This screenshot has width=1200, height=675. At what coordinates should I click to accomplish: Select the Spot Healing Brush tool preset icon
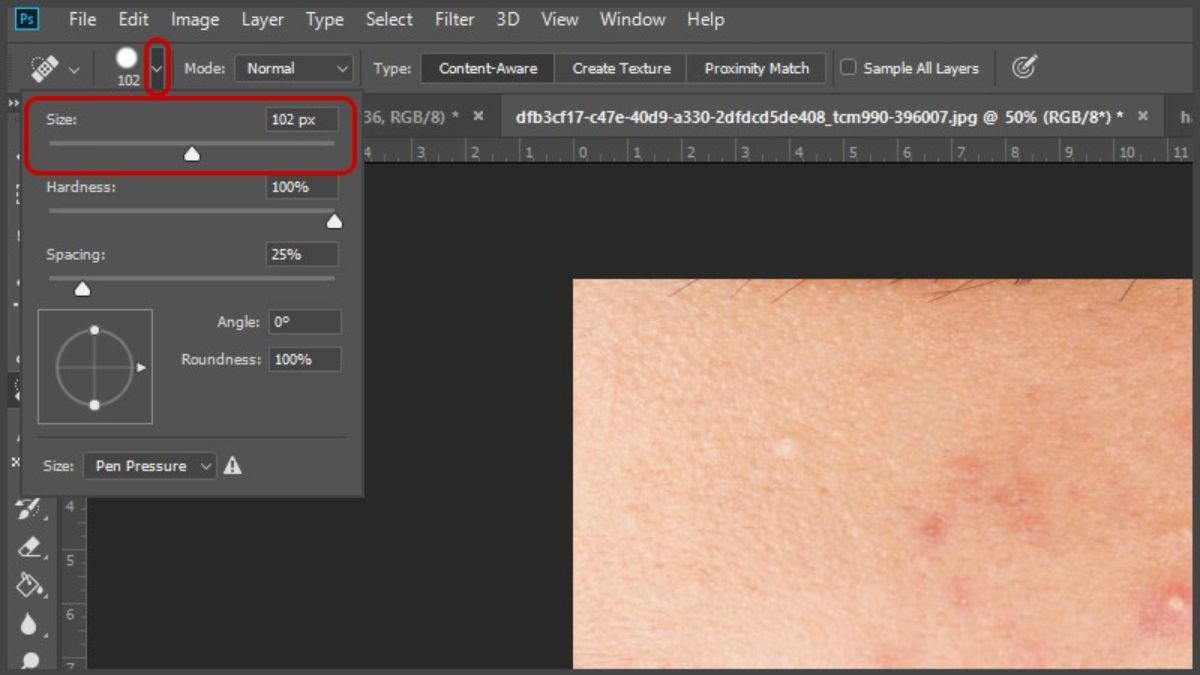[x=45, y=68]
